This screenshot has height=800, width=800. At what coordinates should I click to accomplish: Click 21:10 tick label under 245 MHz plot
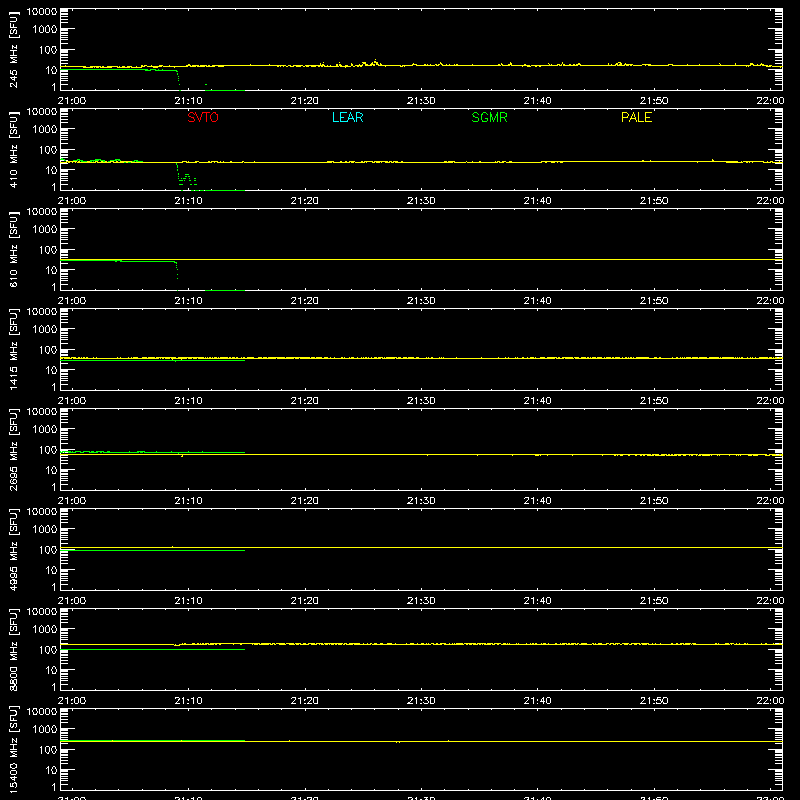pos(188,101)
